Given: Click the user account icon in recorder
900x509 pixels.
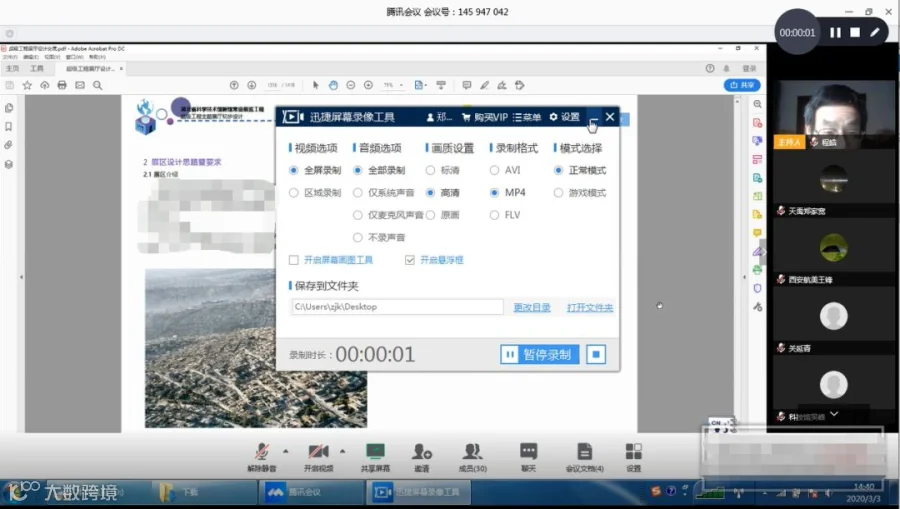Looking at the screenshot, I should [x=430, y=117].
